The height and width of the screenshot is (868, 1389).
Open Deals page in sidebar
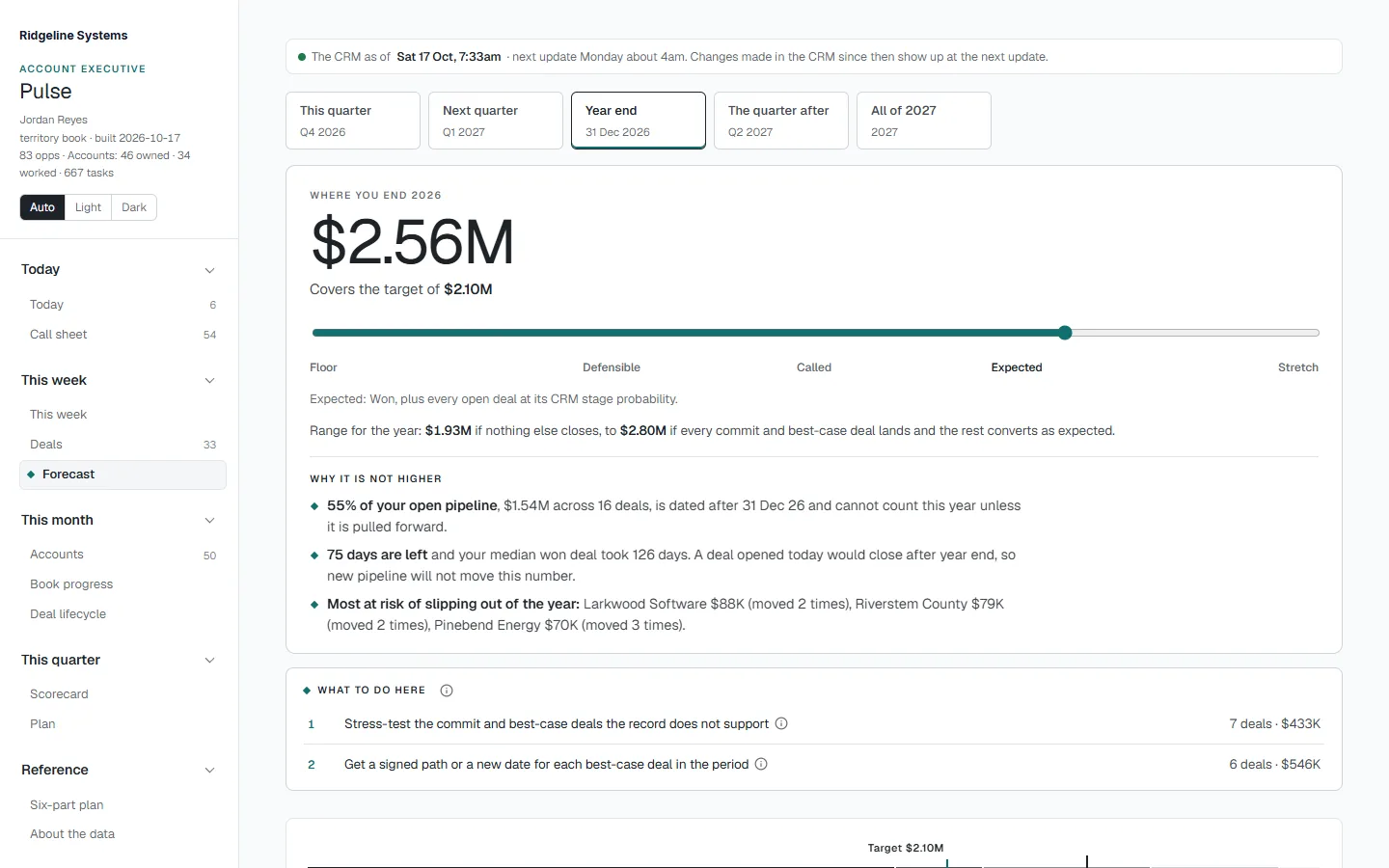[x=123, y=445]
